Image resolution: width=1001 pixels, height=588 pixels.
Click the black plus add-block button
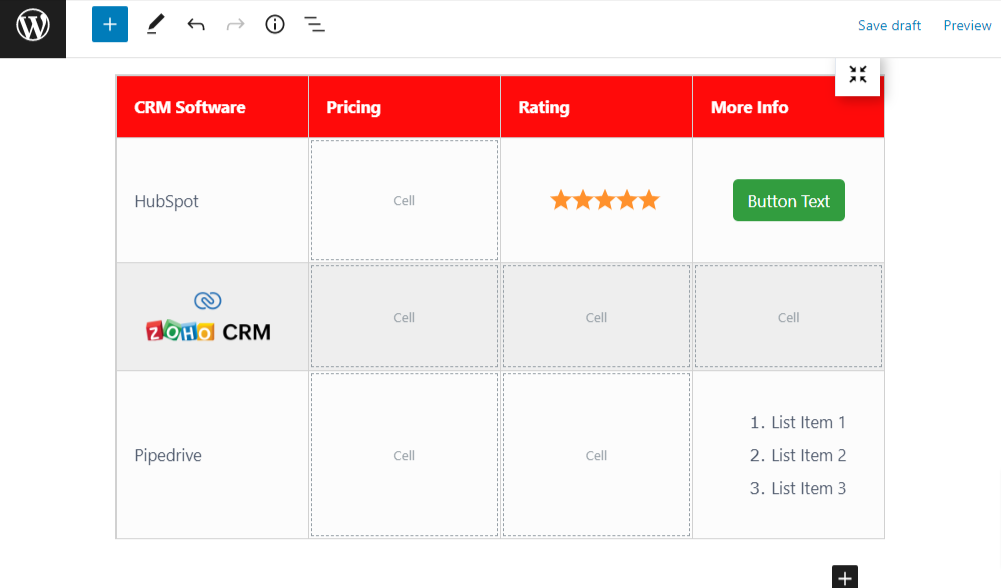click(x=845, y=577)
